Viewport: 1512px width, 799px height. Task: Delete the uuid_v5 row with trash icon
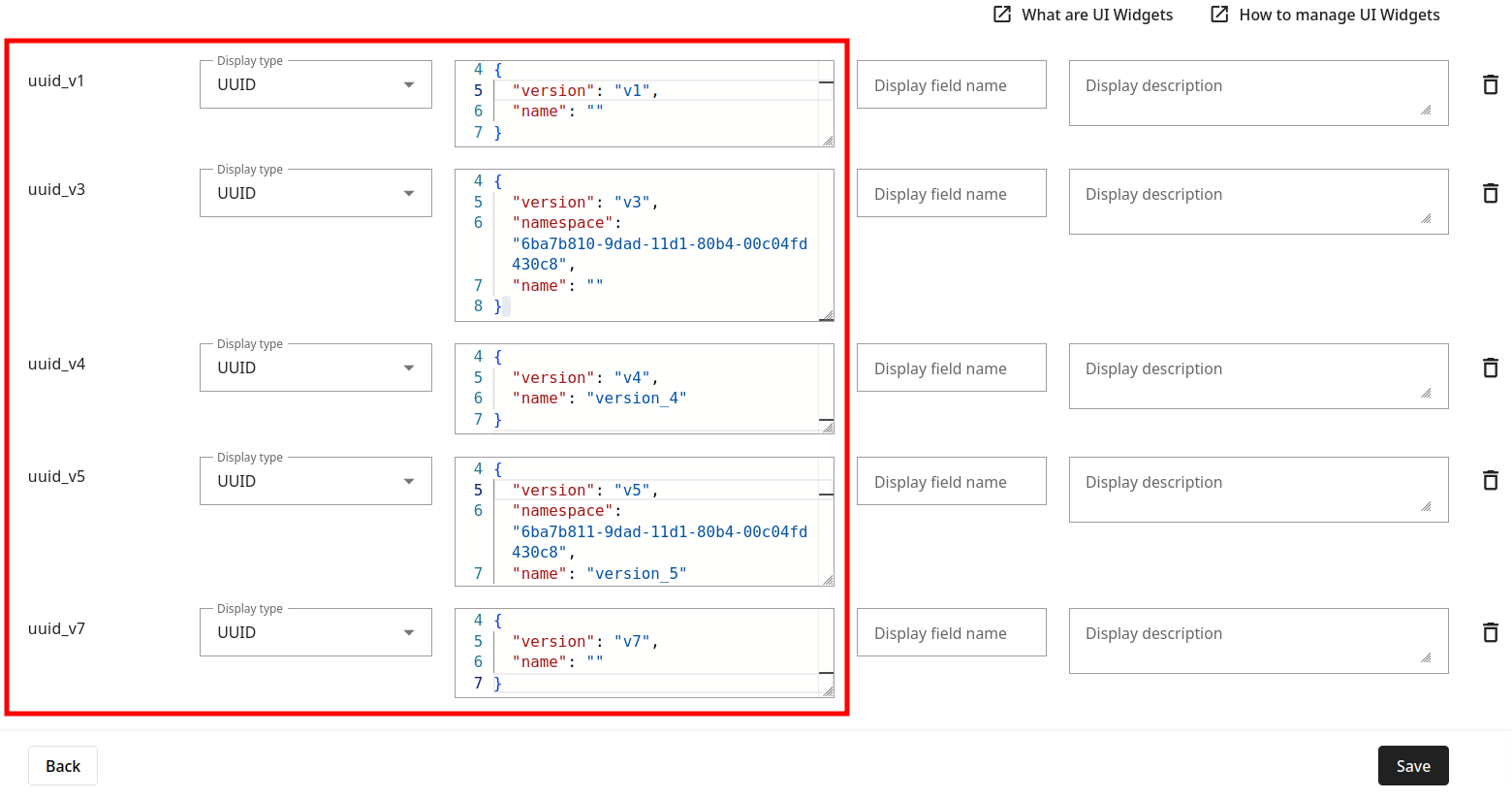(x=1491, y=481)
